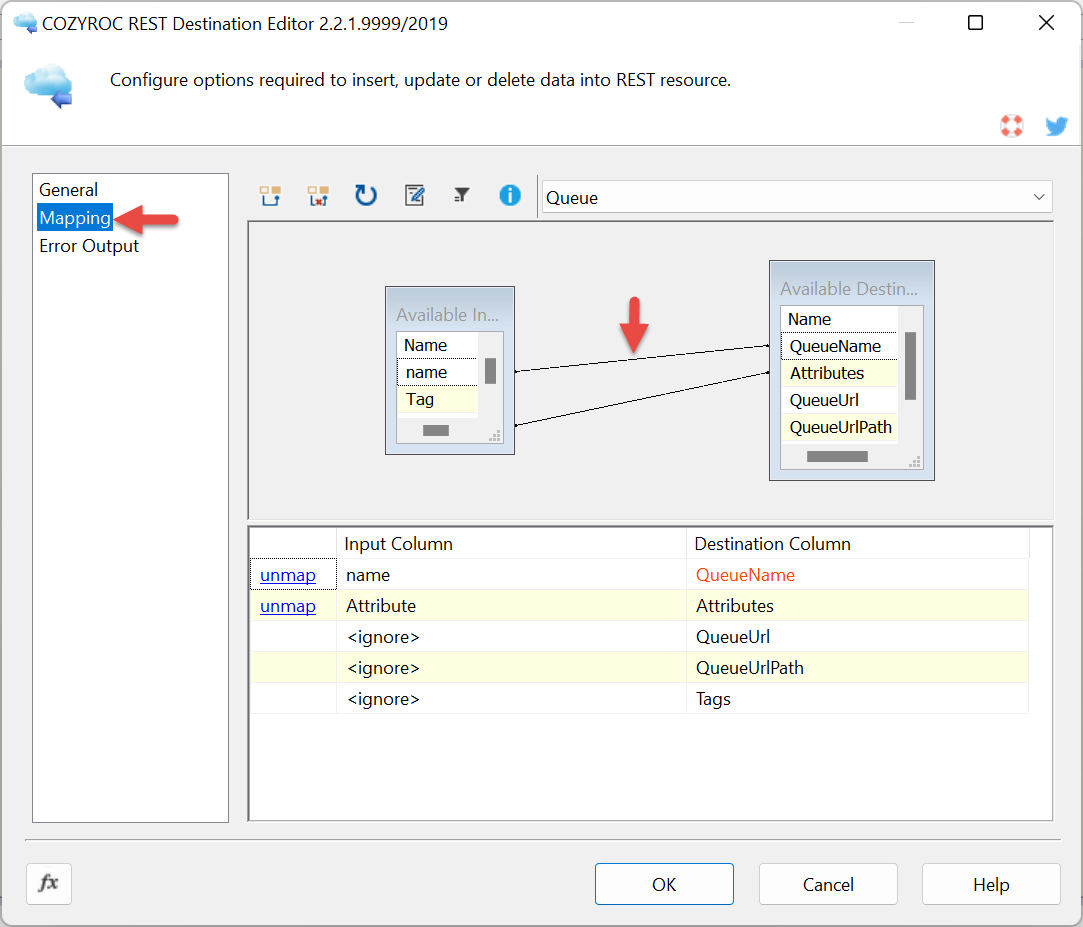Click 'Attribute' input column cell in grid

click(x=511, y=606)
